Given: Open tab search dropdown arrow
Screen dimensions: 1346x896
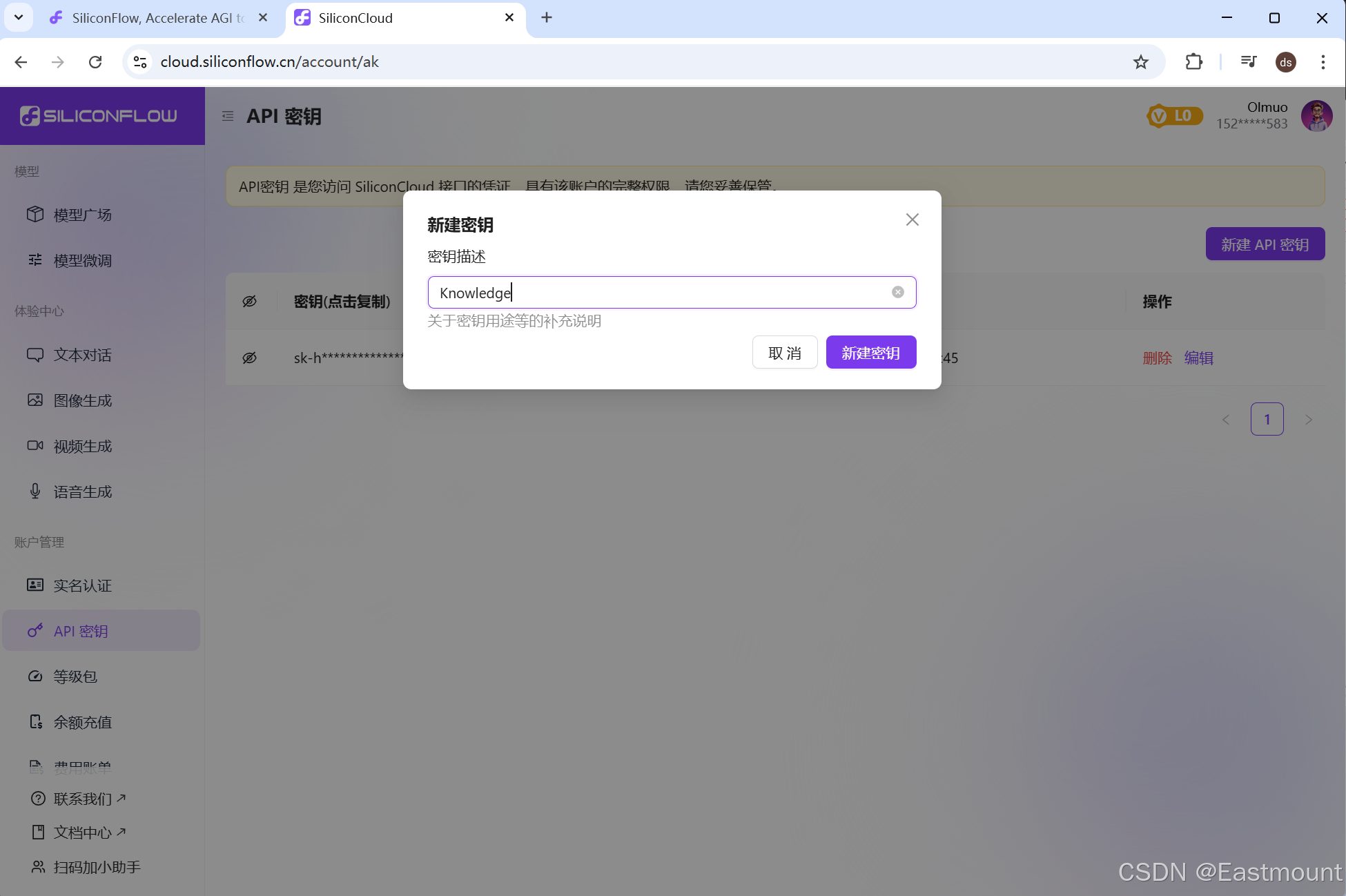Looking at the screenshot, I should 19,17.
